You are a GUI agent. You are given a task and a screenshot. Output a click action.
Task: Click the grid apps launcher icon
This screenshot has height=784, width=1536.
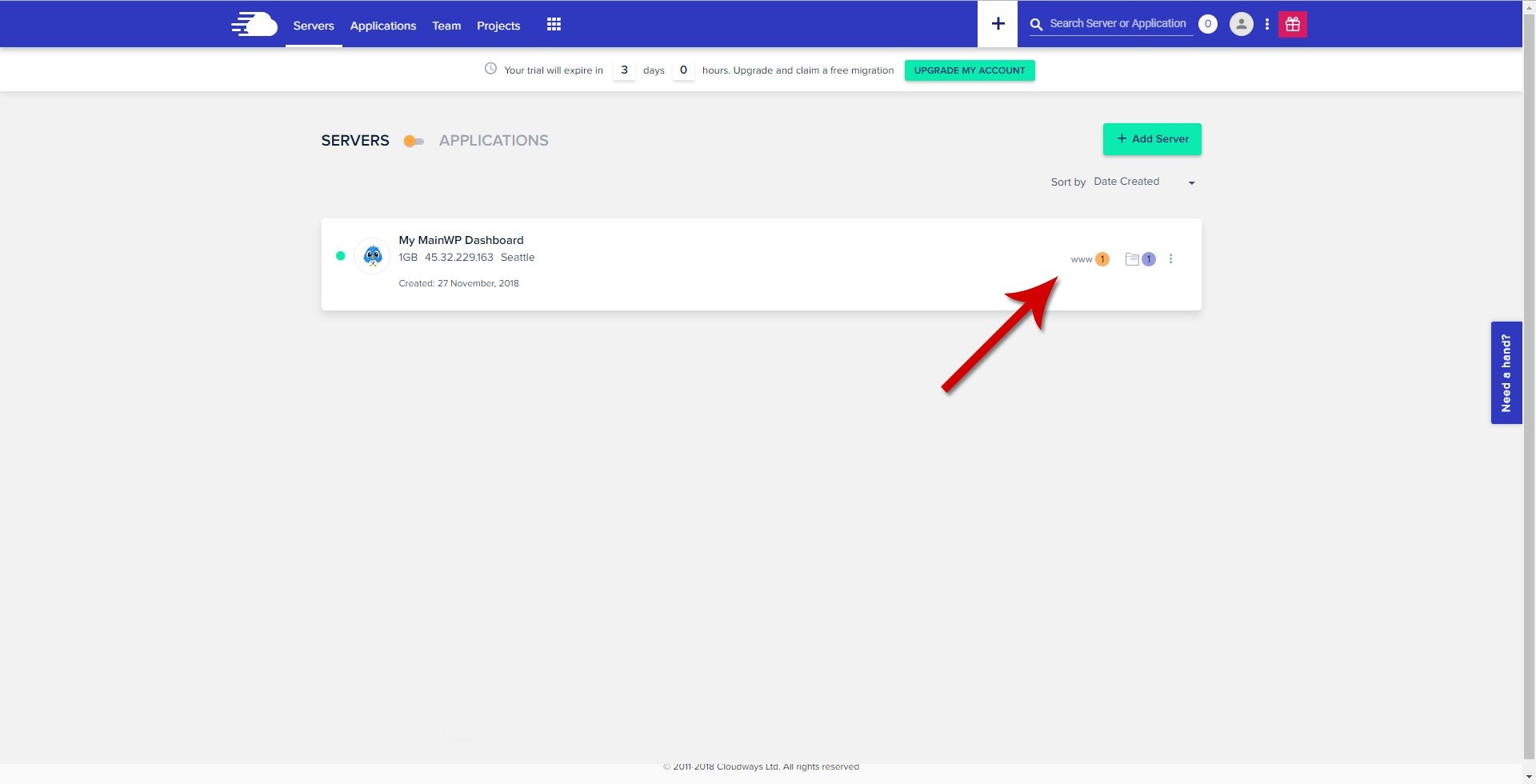[x=554, y=24]
